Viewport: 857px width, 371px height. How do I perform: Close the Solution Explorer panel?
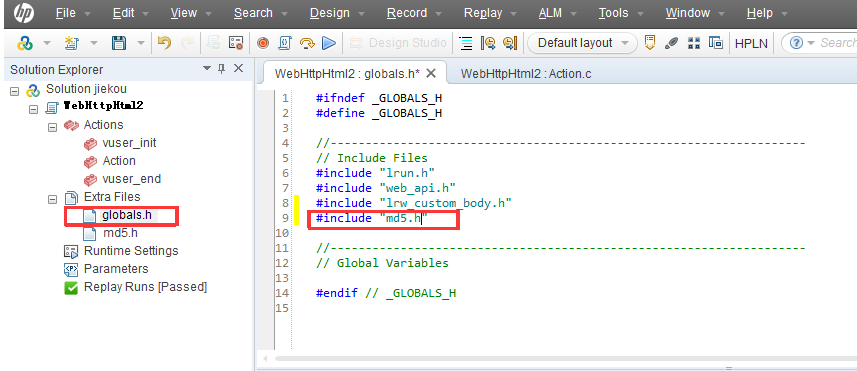pos(238,69)
